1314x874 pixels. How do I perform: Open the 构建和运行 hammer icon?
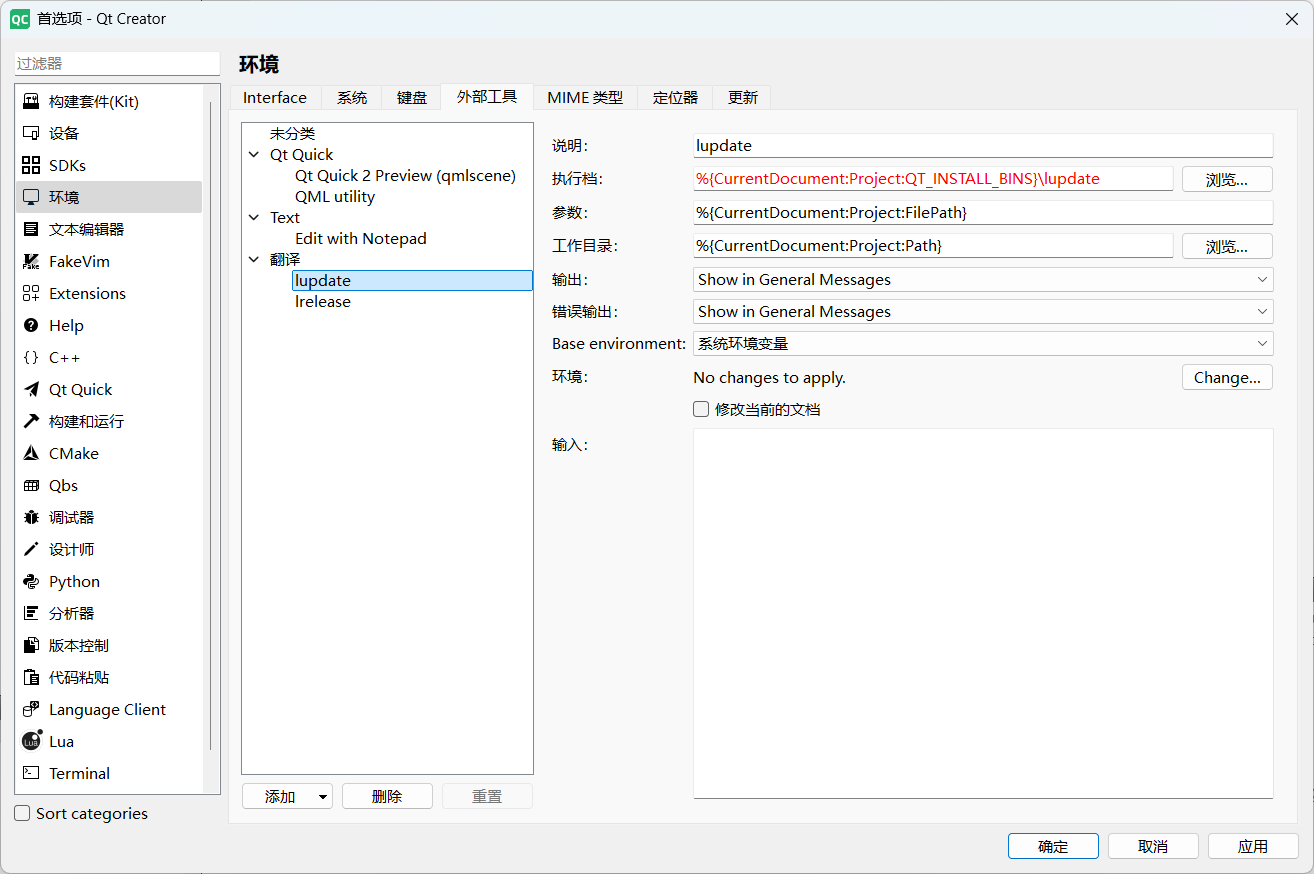tap(31, 421)
